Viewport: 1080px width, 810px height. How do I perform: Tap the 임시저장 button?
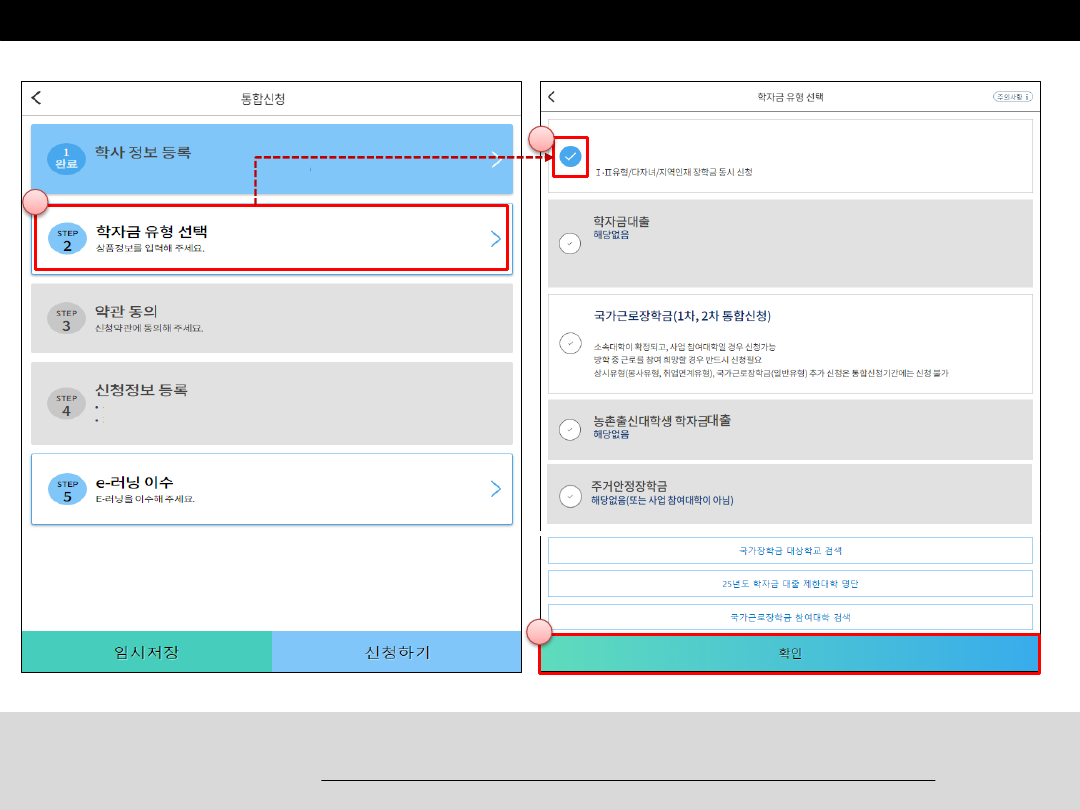(x=147, y=652)
